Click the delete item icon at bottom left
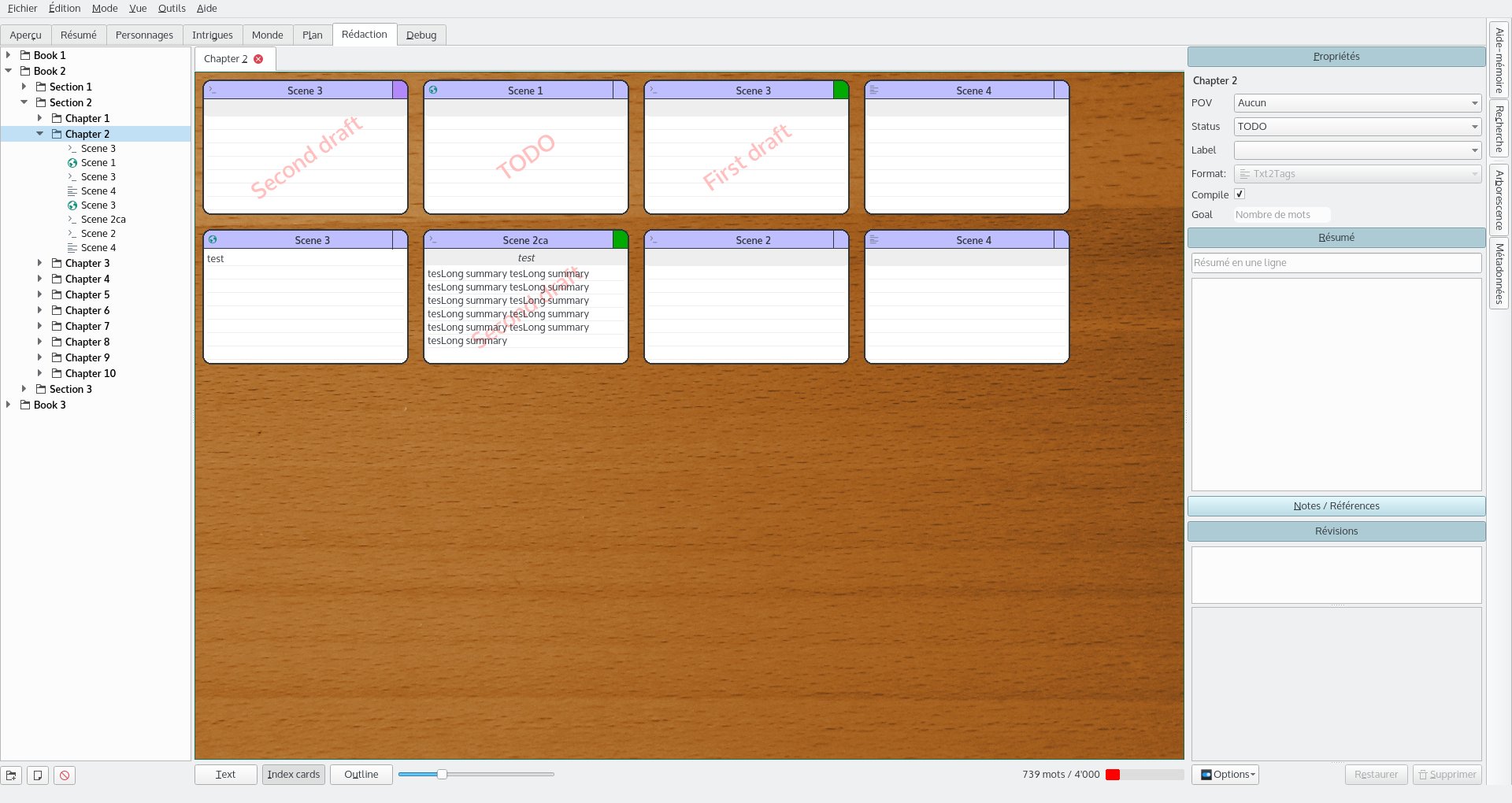Viewport: 1512px width, 803px height. pyautogui.click(x=64, y=775)
